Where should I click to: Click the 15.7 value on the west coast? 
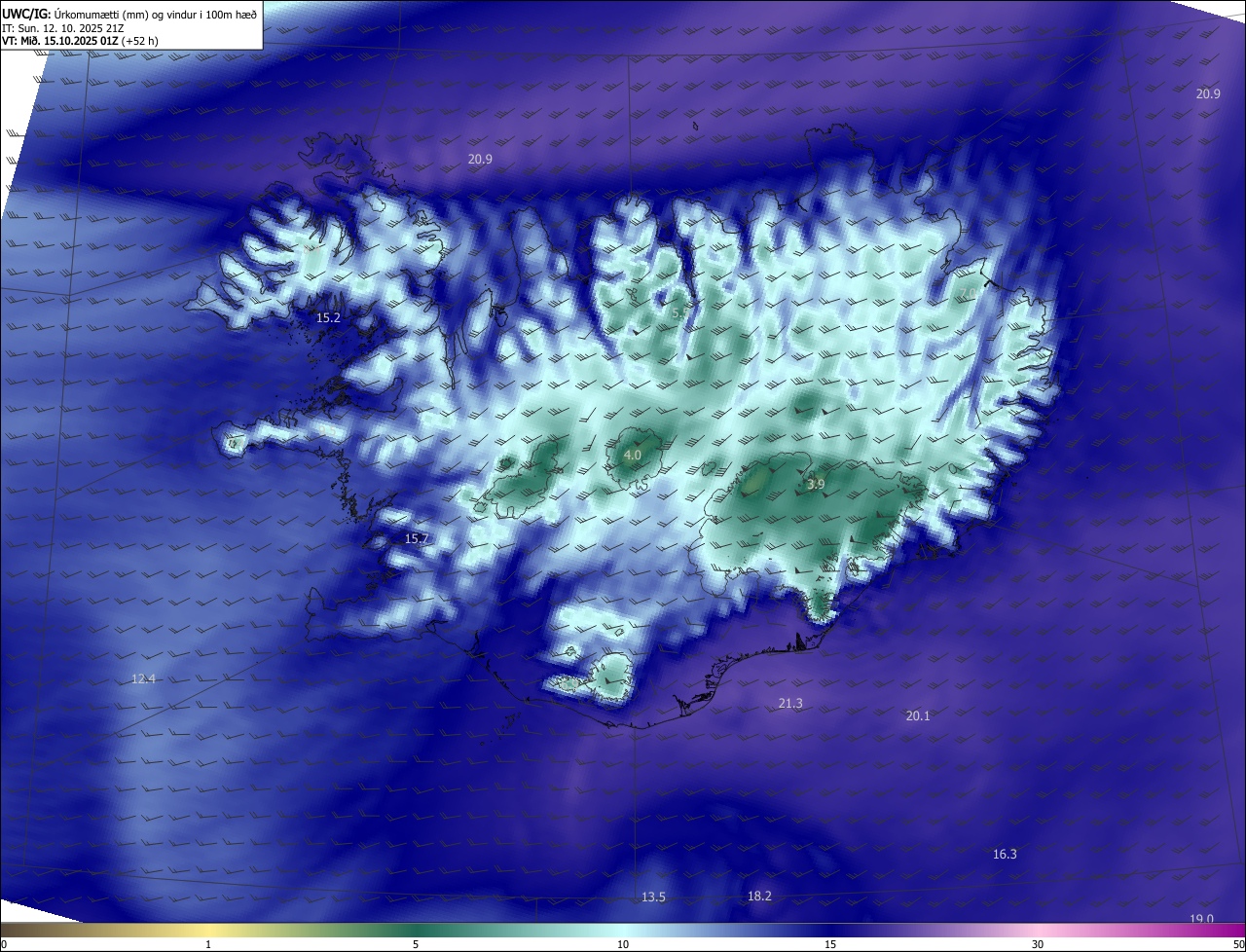coord(417,538)
